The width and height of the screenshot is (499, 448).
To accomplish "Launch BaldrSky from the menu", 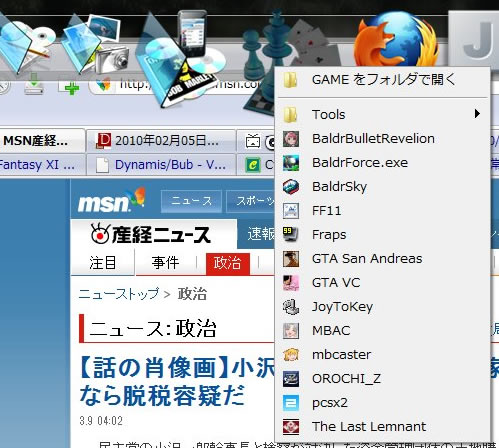I will 382,187.
